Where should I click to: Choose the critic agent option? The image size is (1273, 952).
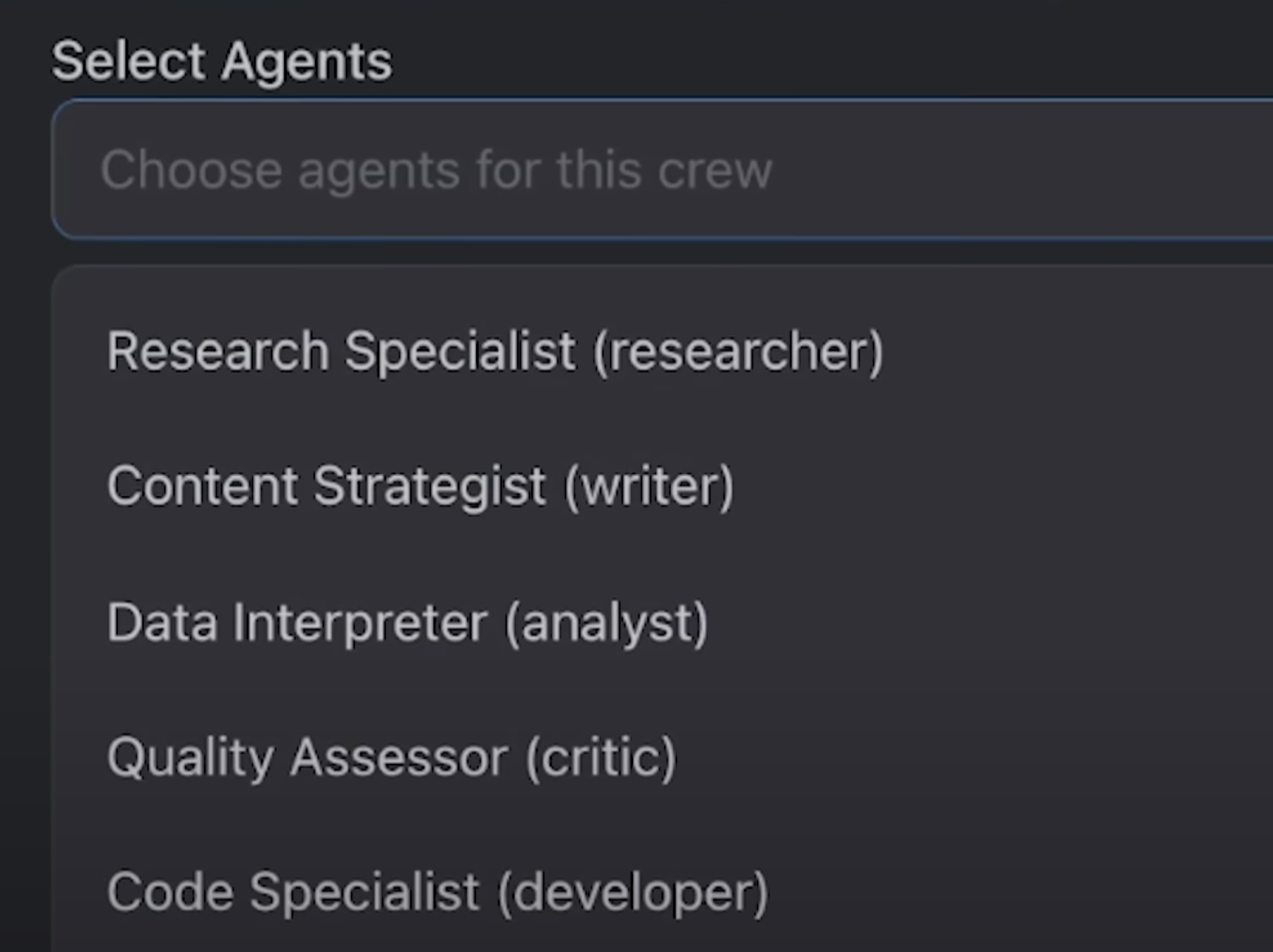(x=391, y=757)
